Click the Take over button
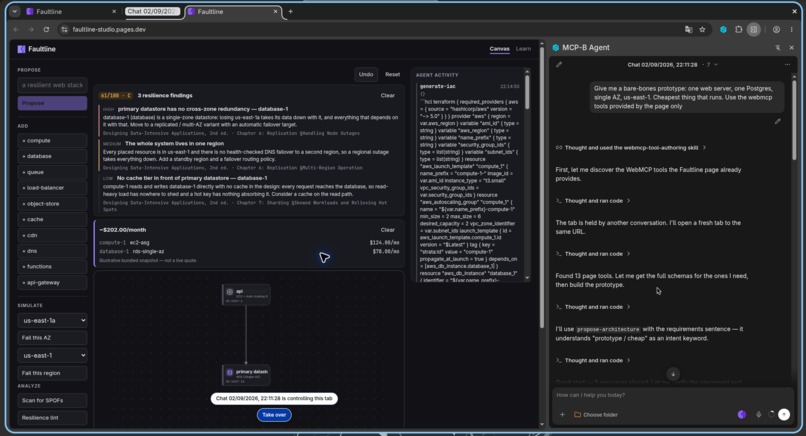This screenshot has width=806, height=436. (274, 414)
